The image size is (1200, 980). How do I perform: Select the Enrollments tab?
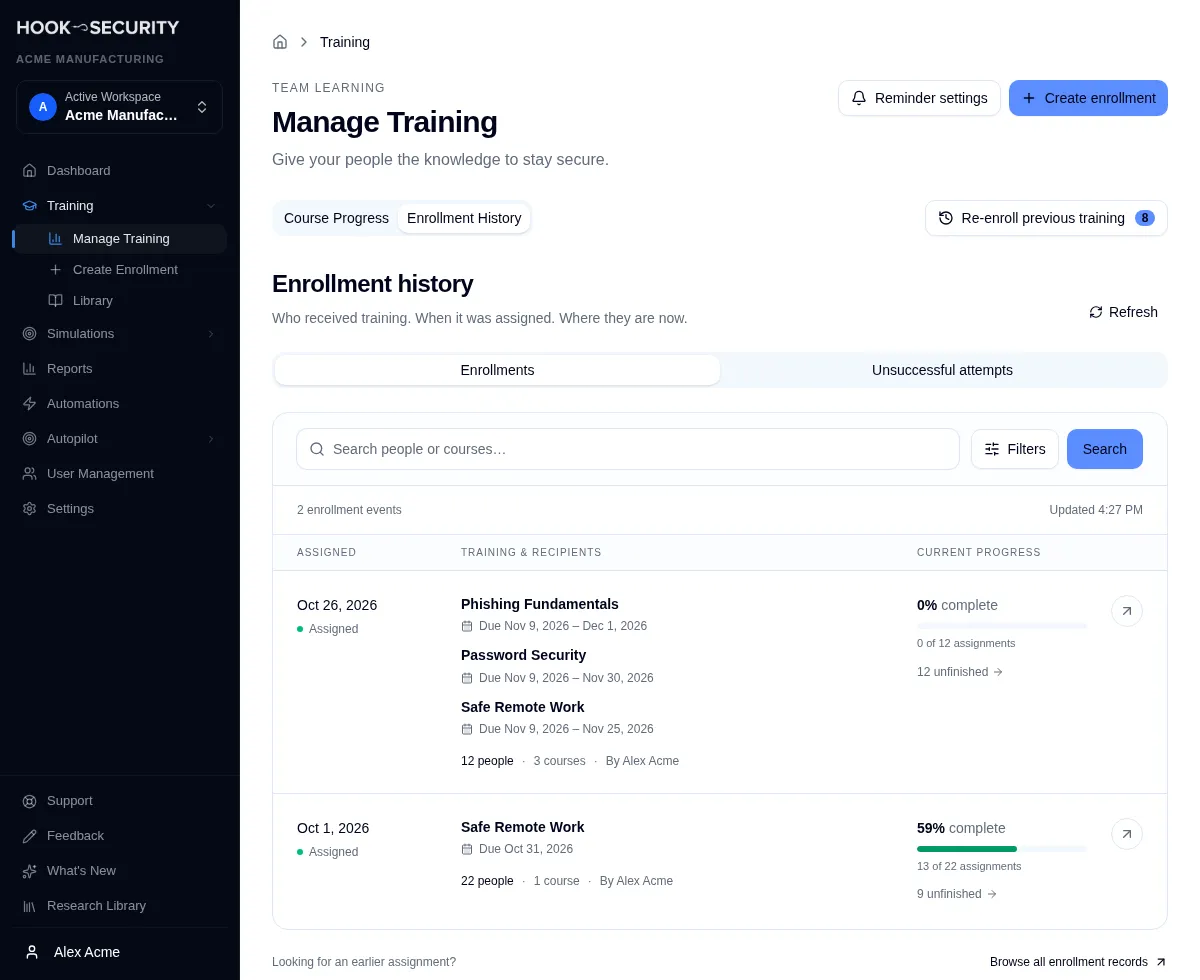497,370
